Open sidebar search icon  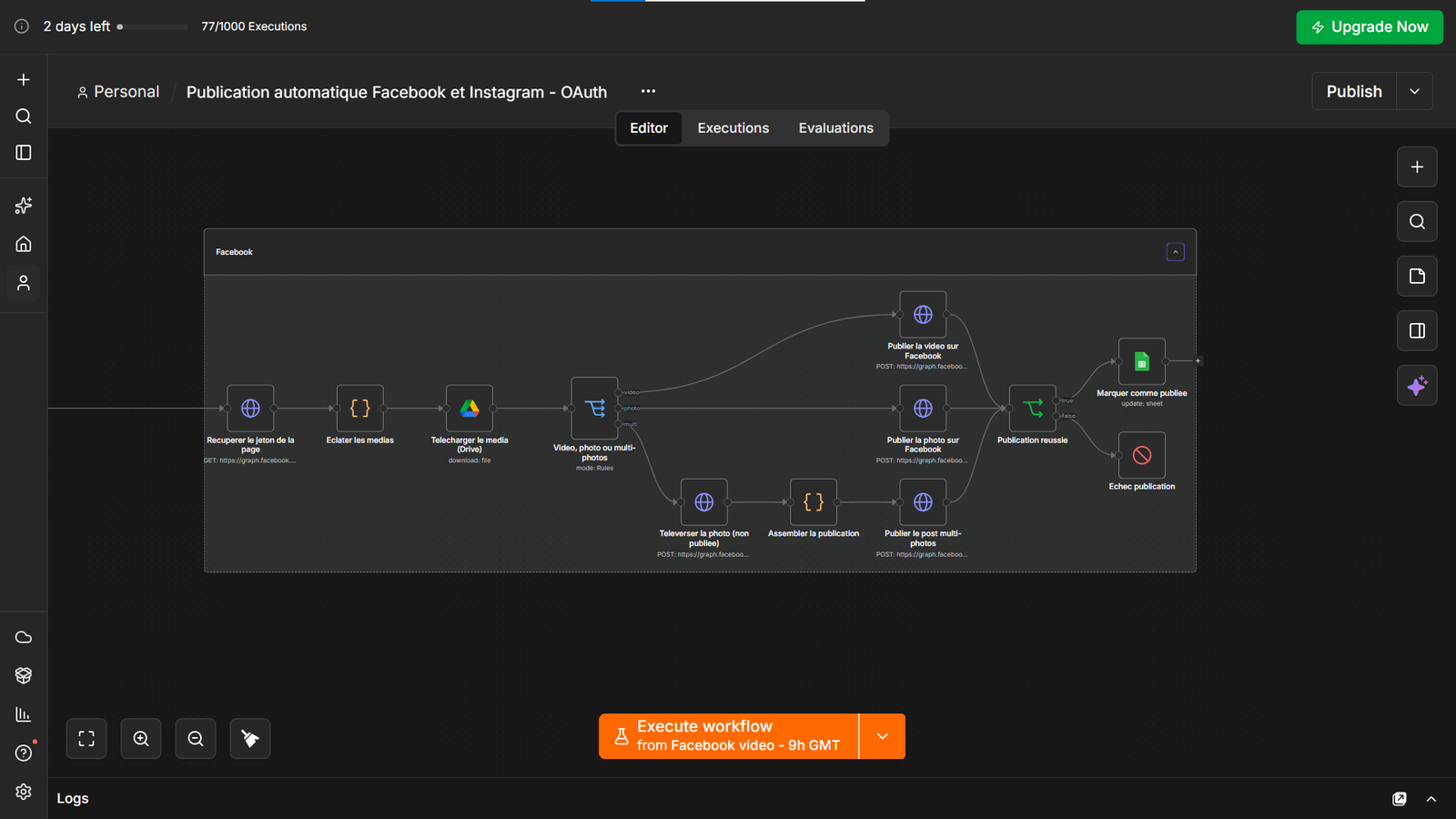[x=24, y=116]
